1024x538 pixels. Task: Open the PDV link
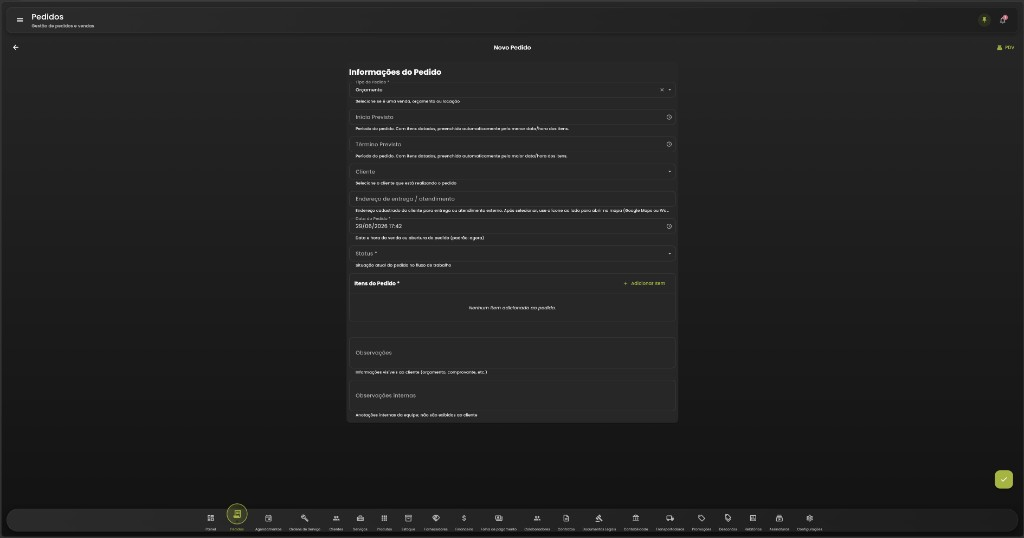(1005, 48)
